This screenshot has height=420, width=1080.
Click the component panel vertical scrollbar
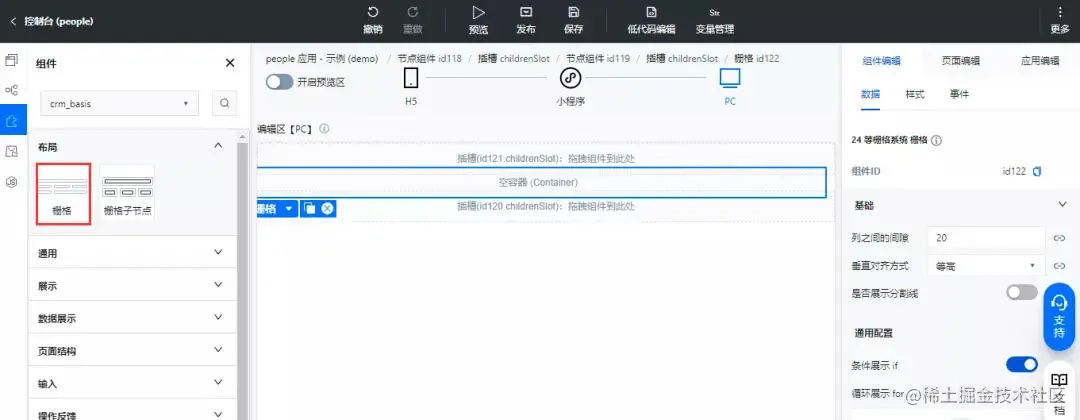242,275
